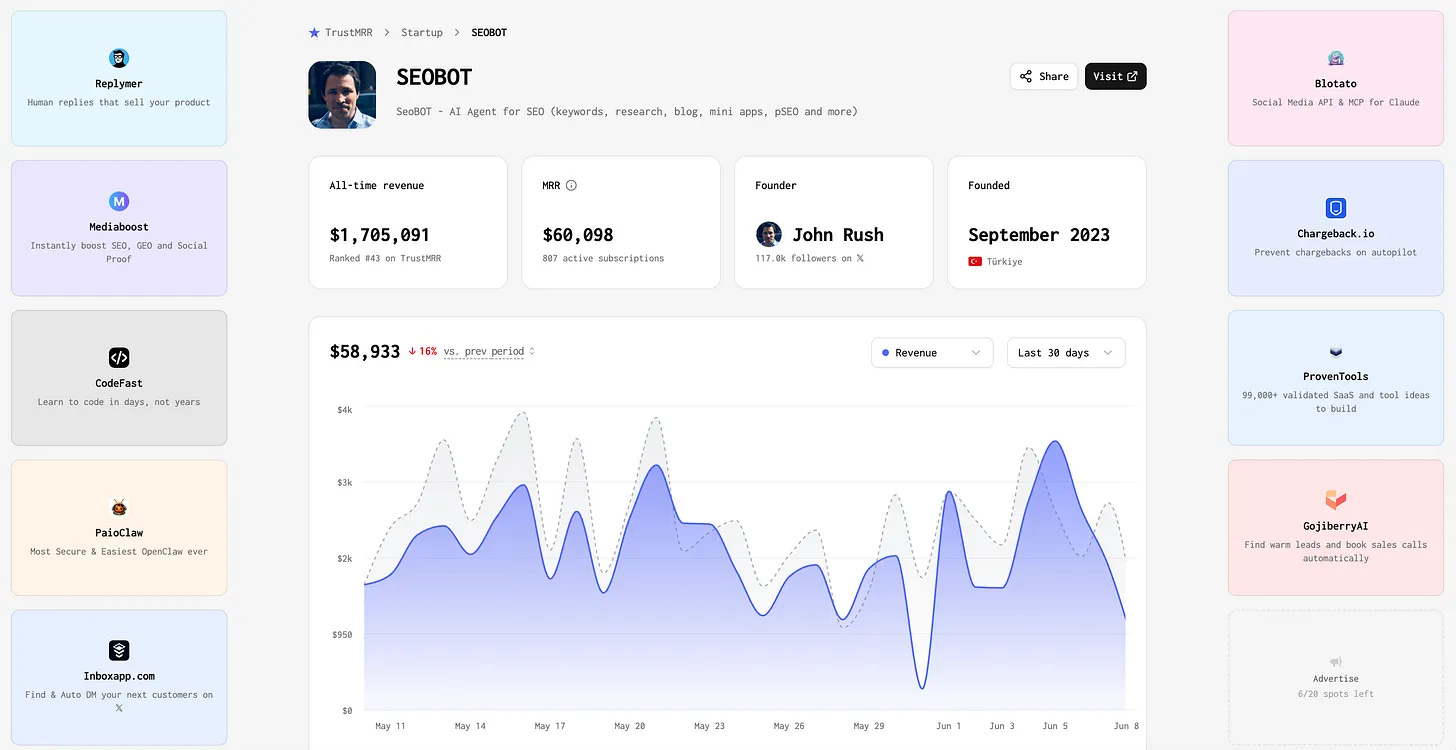This screenshot has height=750, width=1456.
Task: Click the $950 y-axis label
Action: point(342,634)
